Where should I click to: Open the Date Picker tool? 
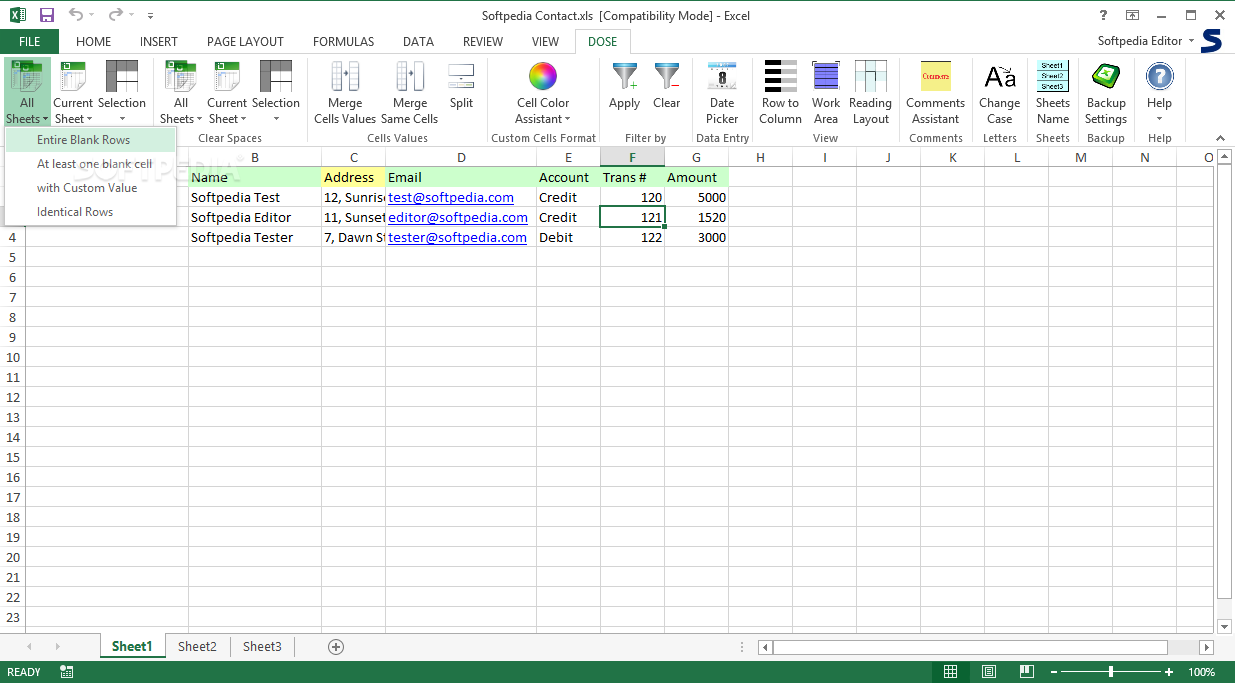[722, 92]
